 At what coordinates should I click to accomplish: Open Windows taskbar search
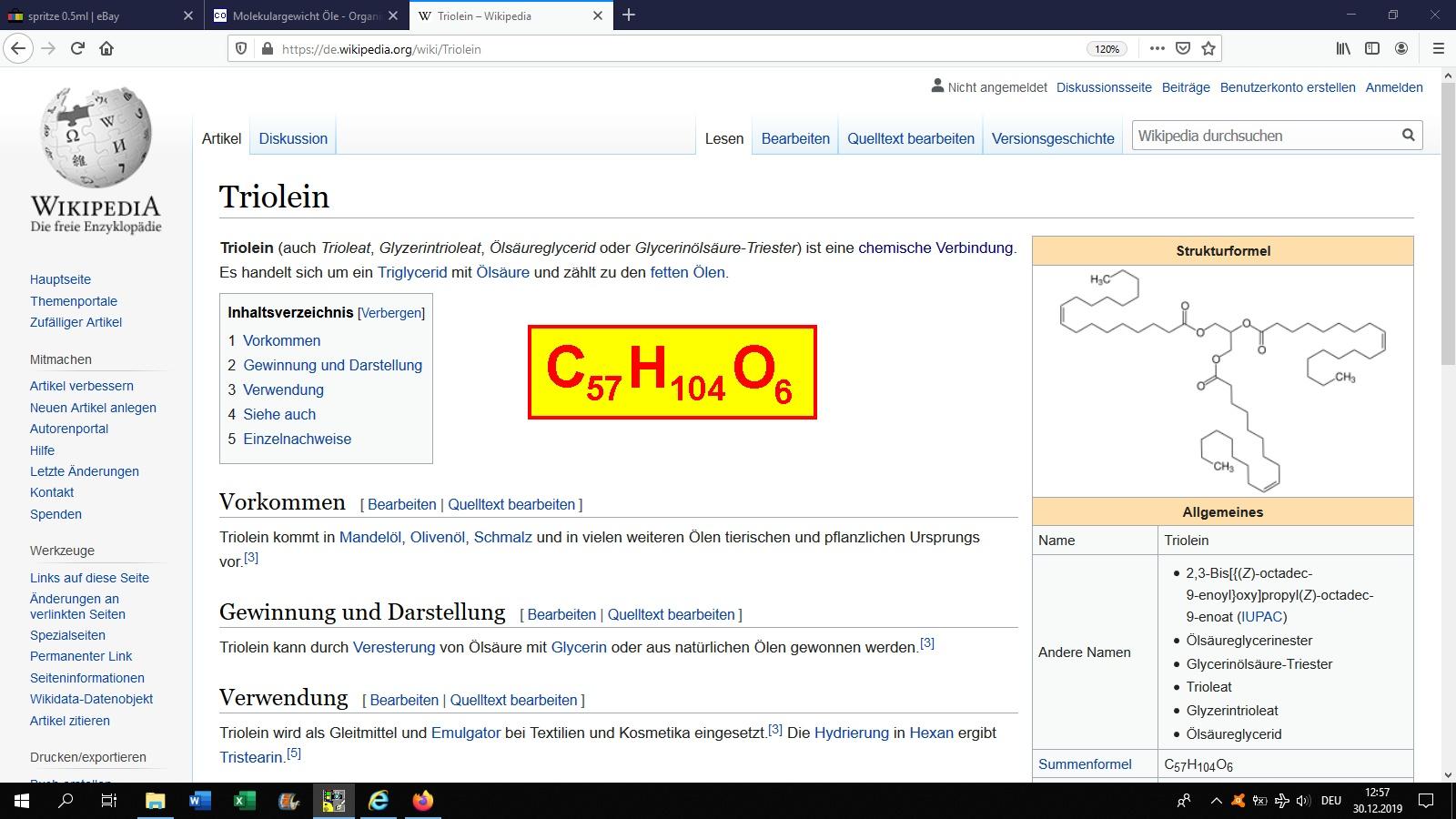66,801
